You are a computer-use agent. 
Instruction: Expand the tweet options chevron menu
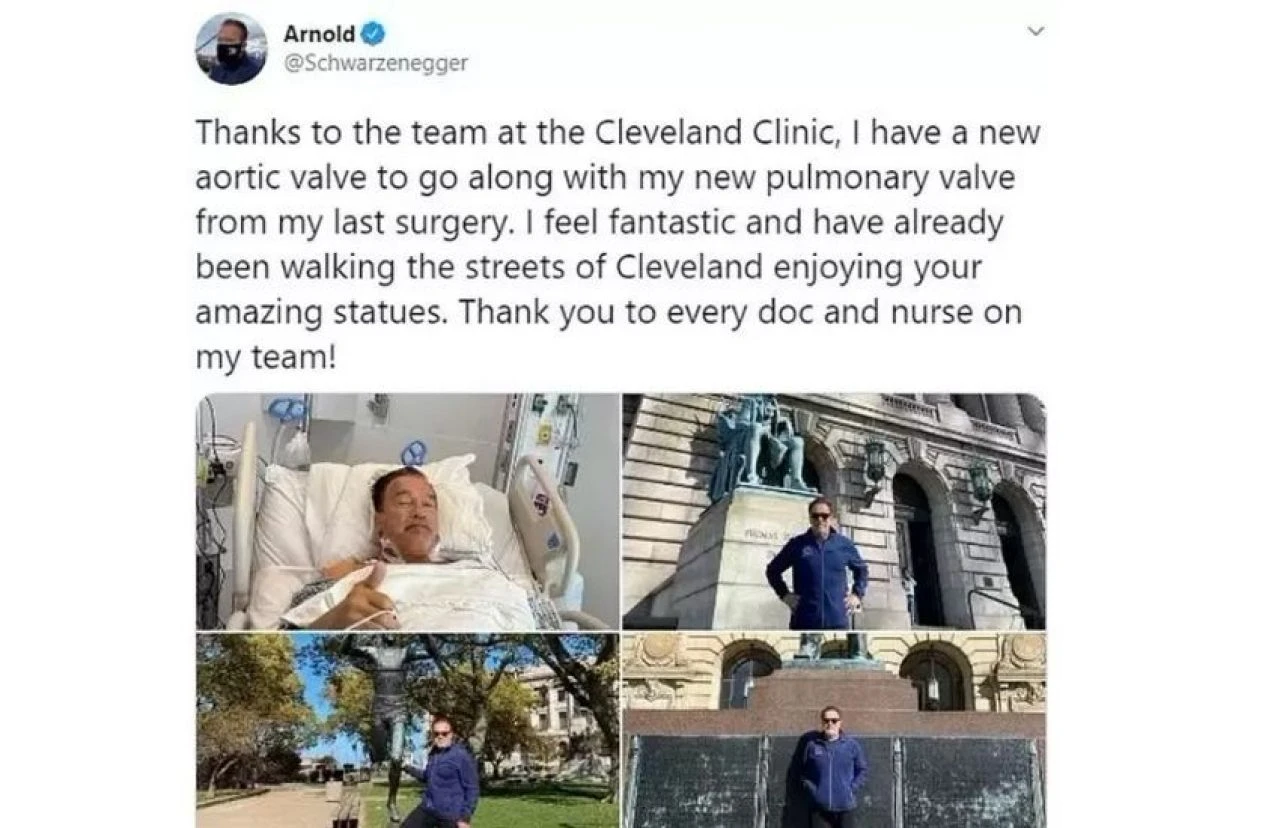pyautogui.click(x=1036, y=32)
